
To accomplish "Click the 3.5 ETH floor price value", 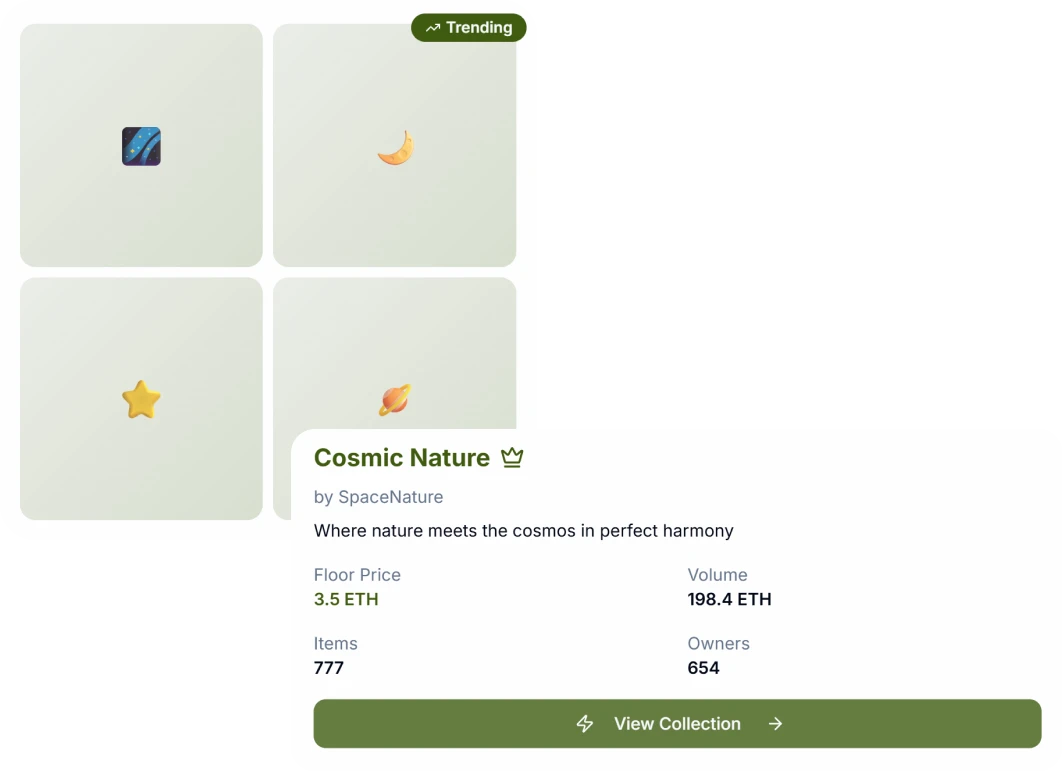I will point(346,599).
